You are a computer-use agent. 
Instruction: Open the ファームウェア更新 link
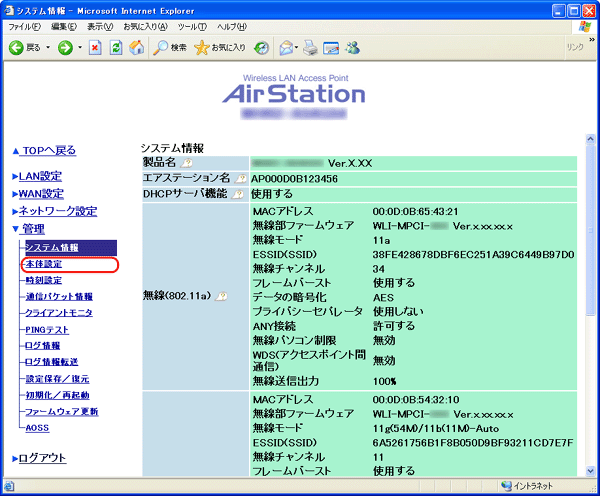(x=62, y=412)
